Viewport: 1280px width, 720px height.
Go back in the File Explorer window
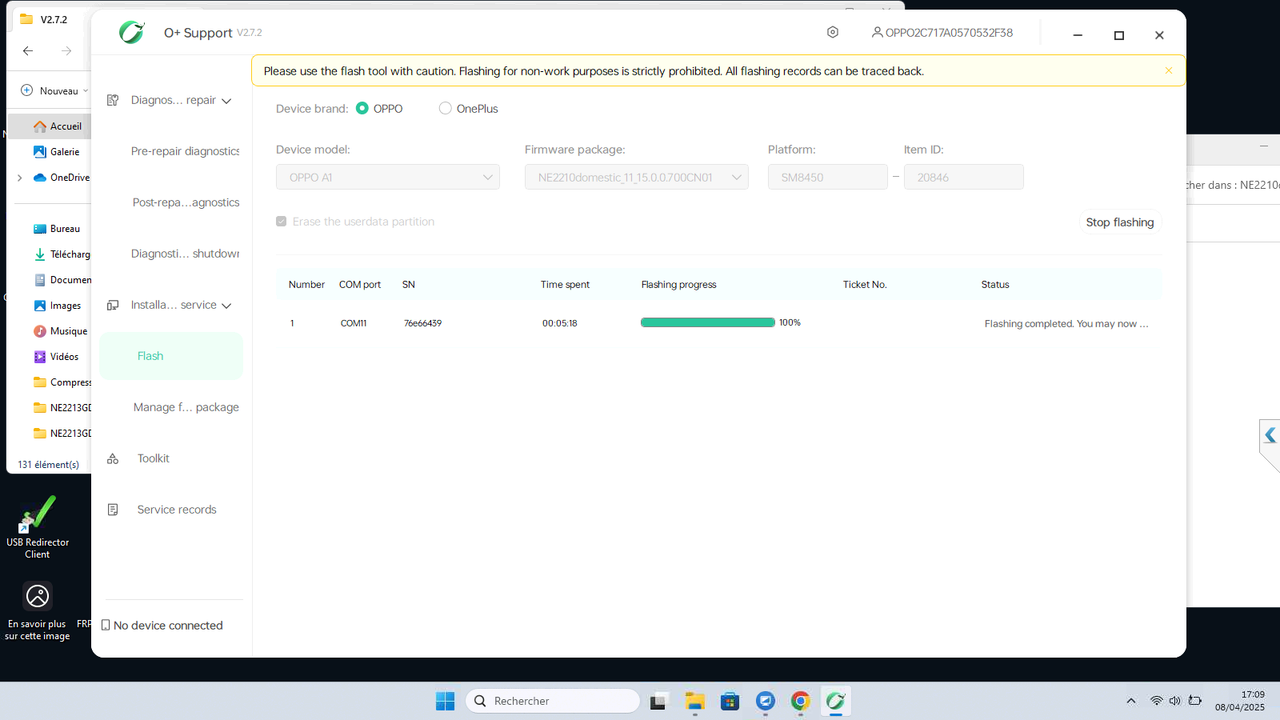(28, 51)
